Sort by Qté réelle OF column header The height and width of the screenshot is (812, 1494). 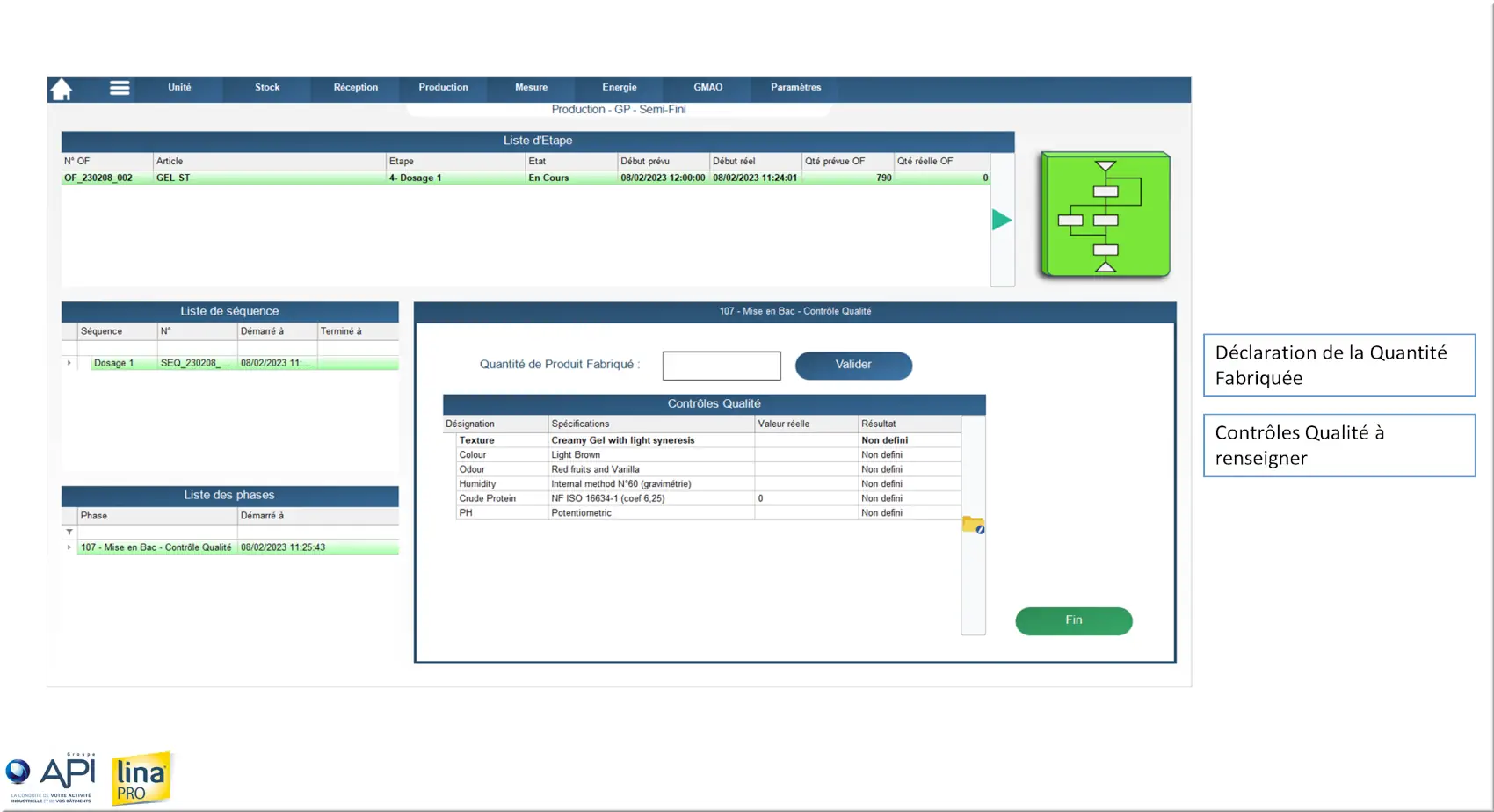click(942, 162)
